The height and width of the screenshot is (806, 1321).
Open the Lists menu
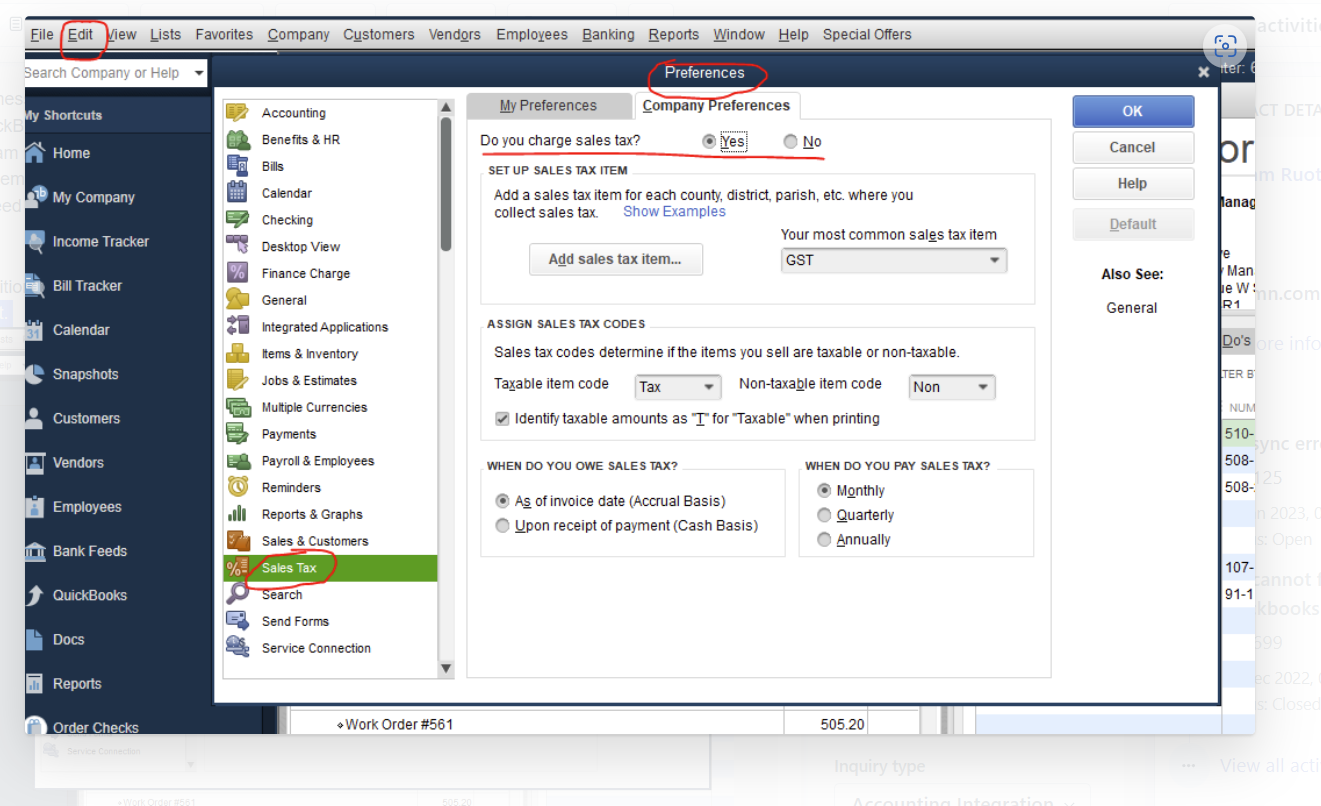(x=166, y=34)
